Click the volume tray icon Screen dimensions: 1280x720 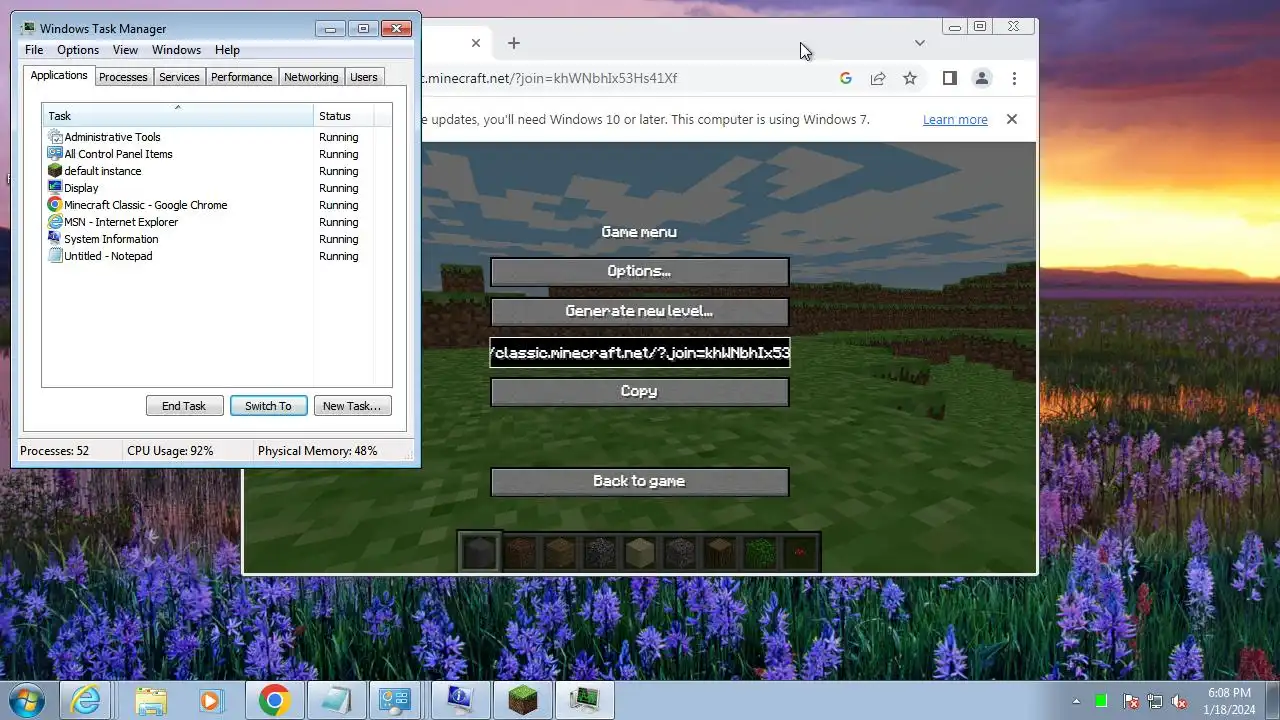[1180, 701]
